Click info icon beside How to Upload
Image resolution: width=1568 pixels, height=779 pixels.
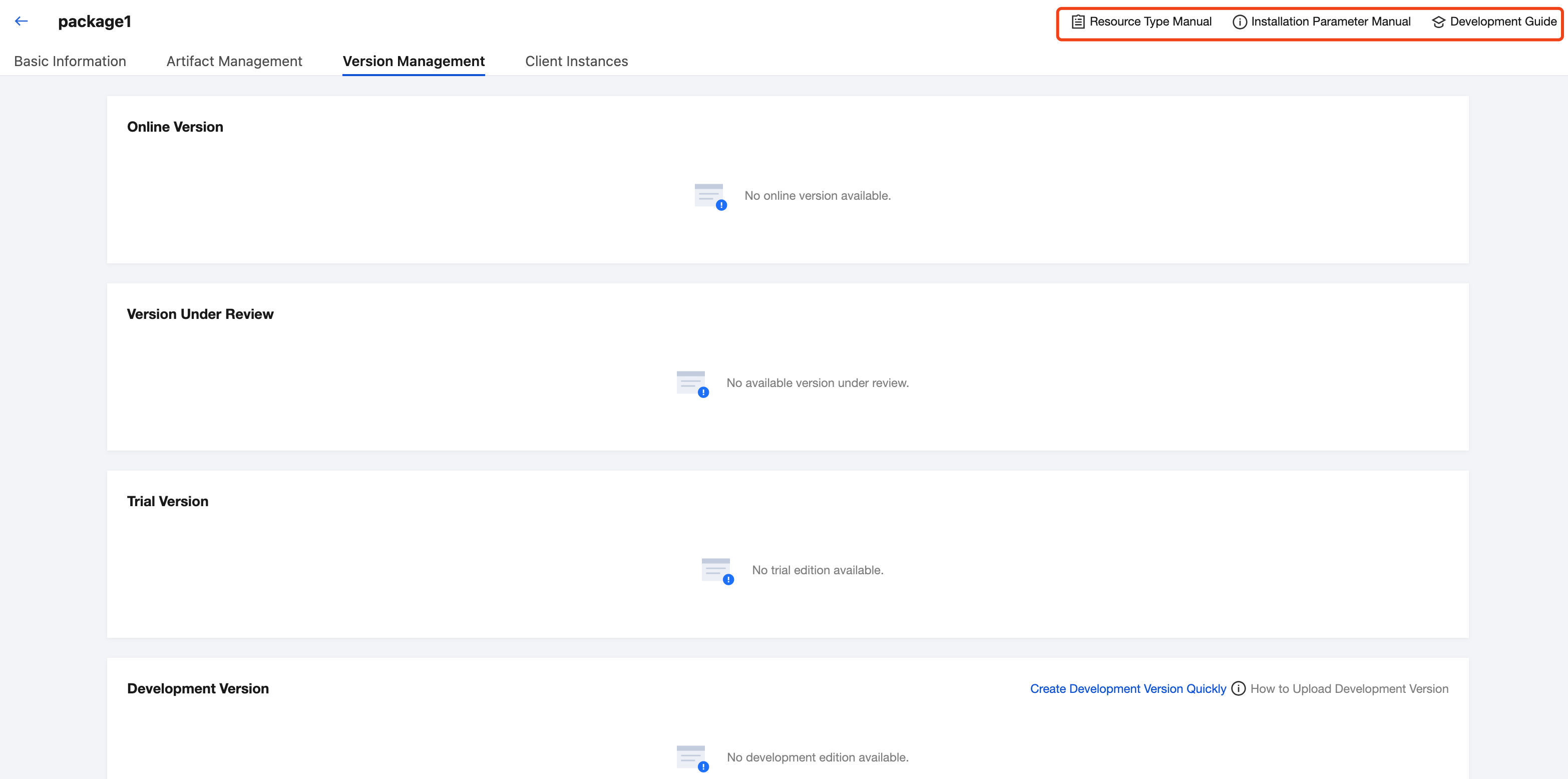[1238, 688]
